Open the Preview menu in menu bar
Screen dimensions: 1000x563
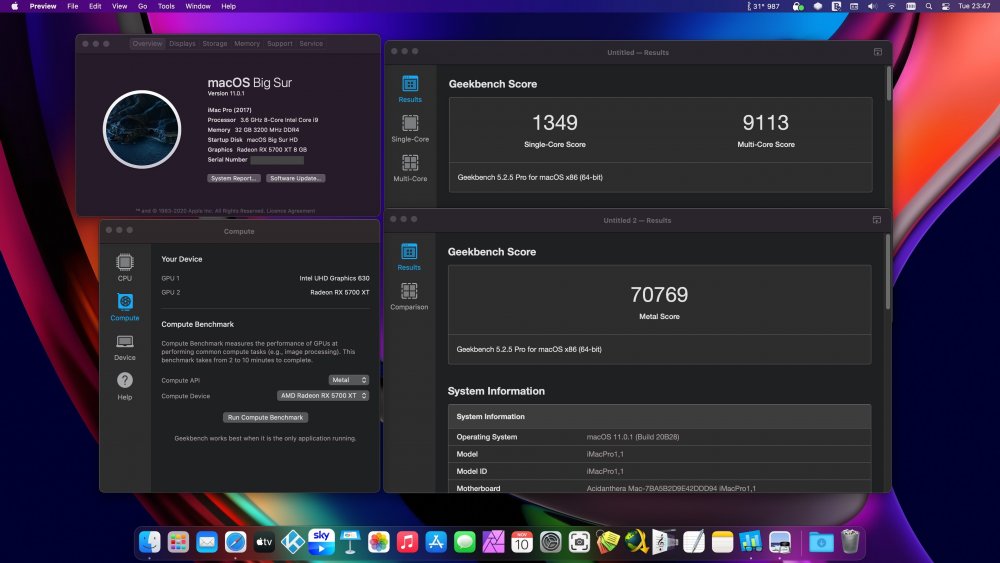tap(43, 6)
